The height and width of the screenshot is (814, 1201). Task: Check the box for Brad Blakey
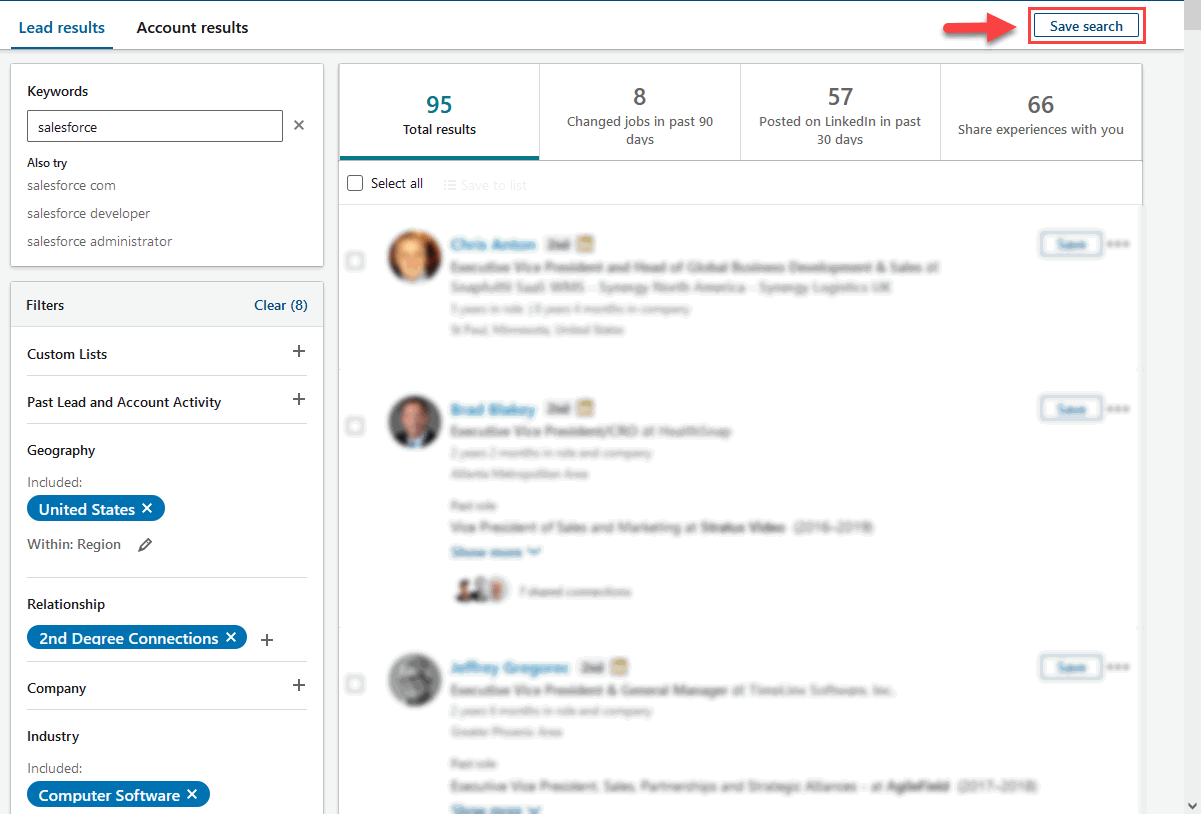tap(355, 426)
